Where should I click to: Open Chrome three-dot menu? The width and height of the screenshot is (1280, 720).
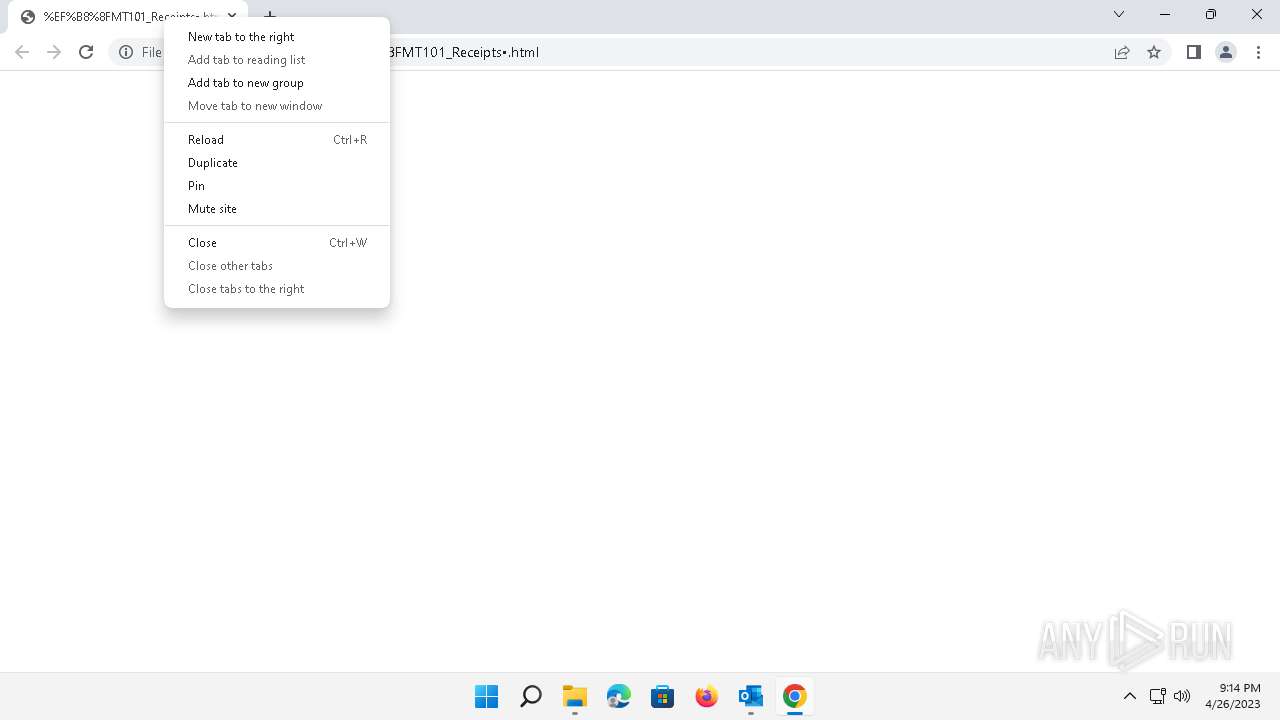point(1258,52)
